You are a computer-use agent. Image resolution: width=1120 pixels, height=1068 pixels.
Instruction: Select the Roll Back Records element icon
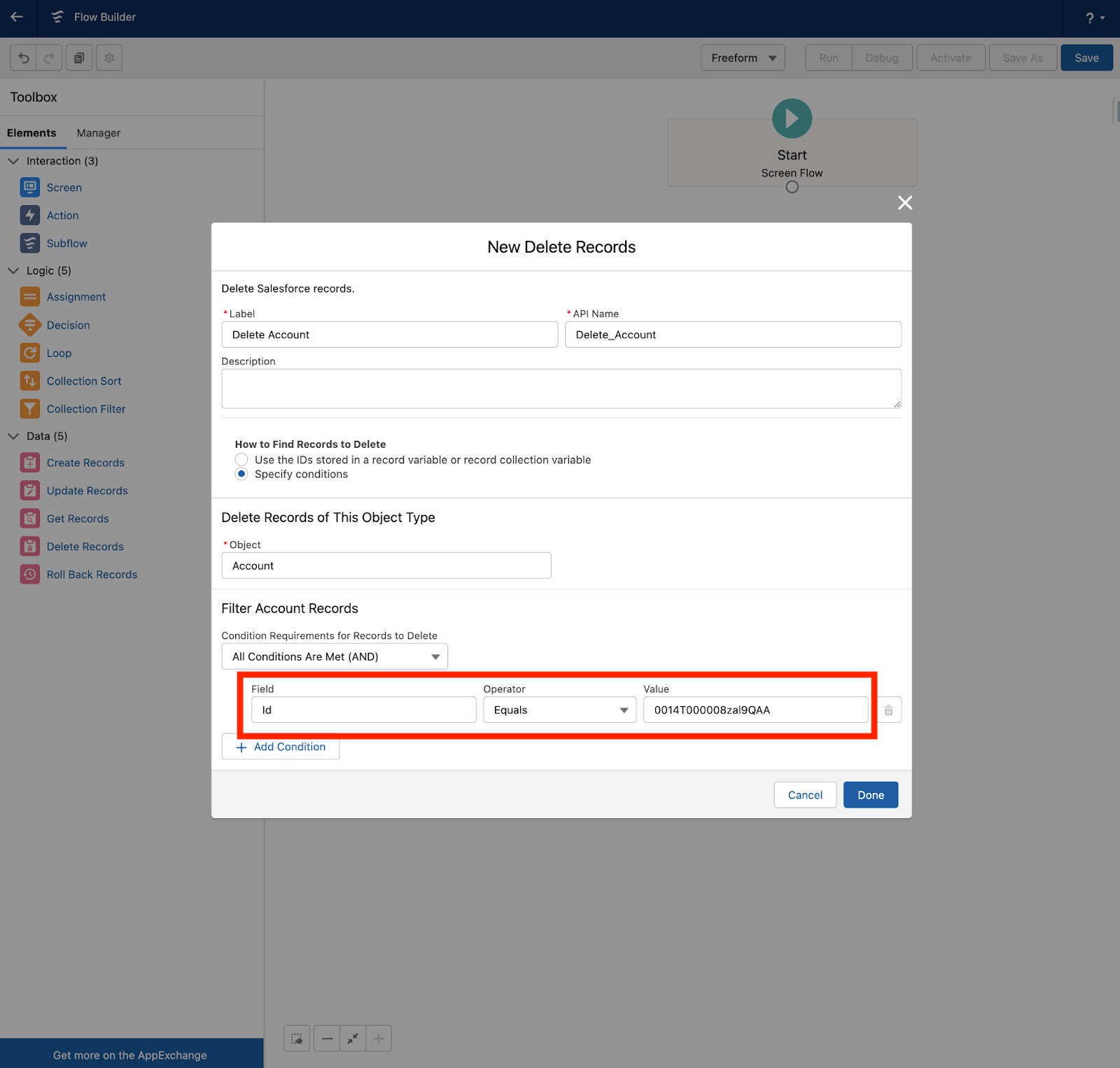click(x=30, y=574)
